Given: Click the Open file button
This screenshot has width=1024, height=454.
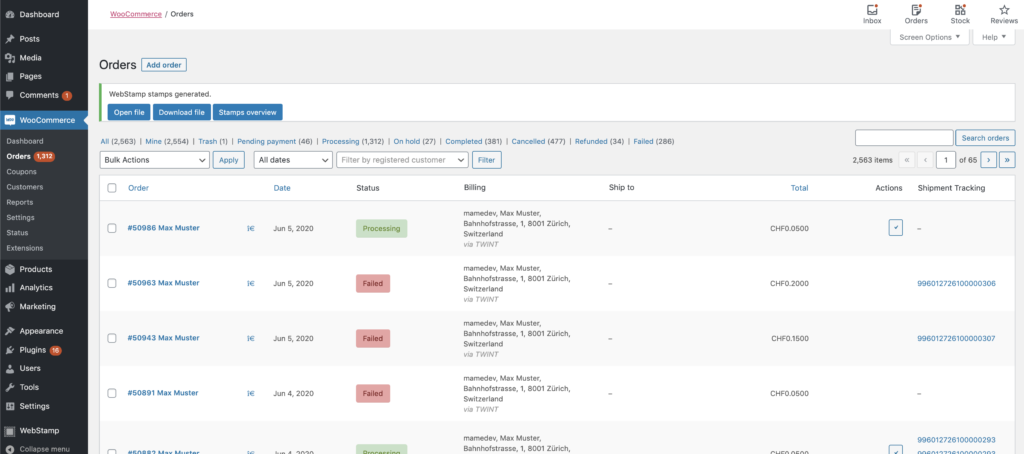Looking at the screenshot, I should click(x=129, y=112).
